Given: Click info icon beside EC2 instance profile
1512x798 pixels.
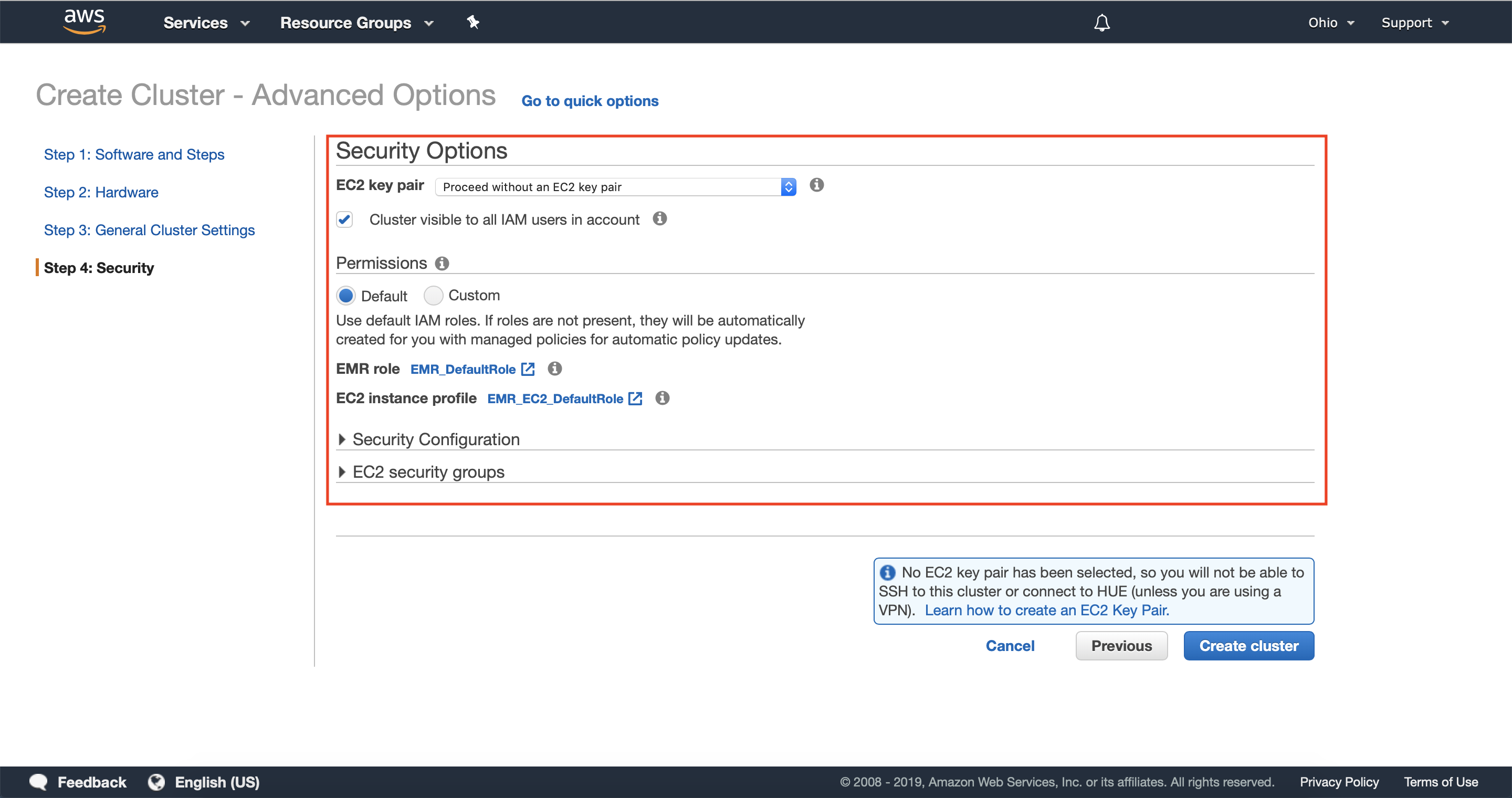Looking at the screenshot, I should click(x=662, y=398).
